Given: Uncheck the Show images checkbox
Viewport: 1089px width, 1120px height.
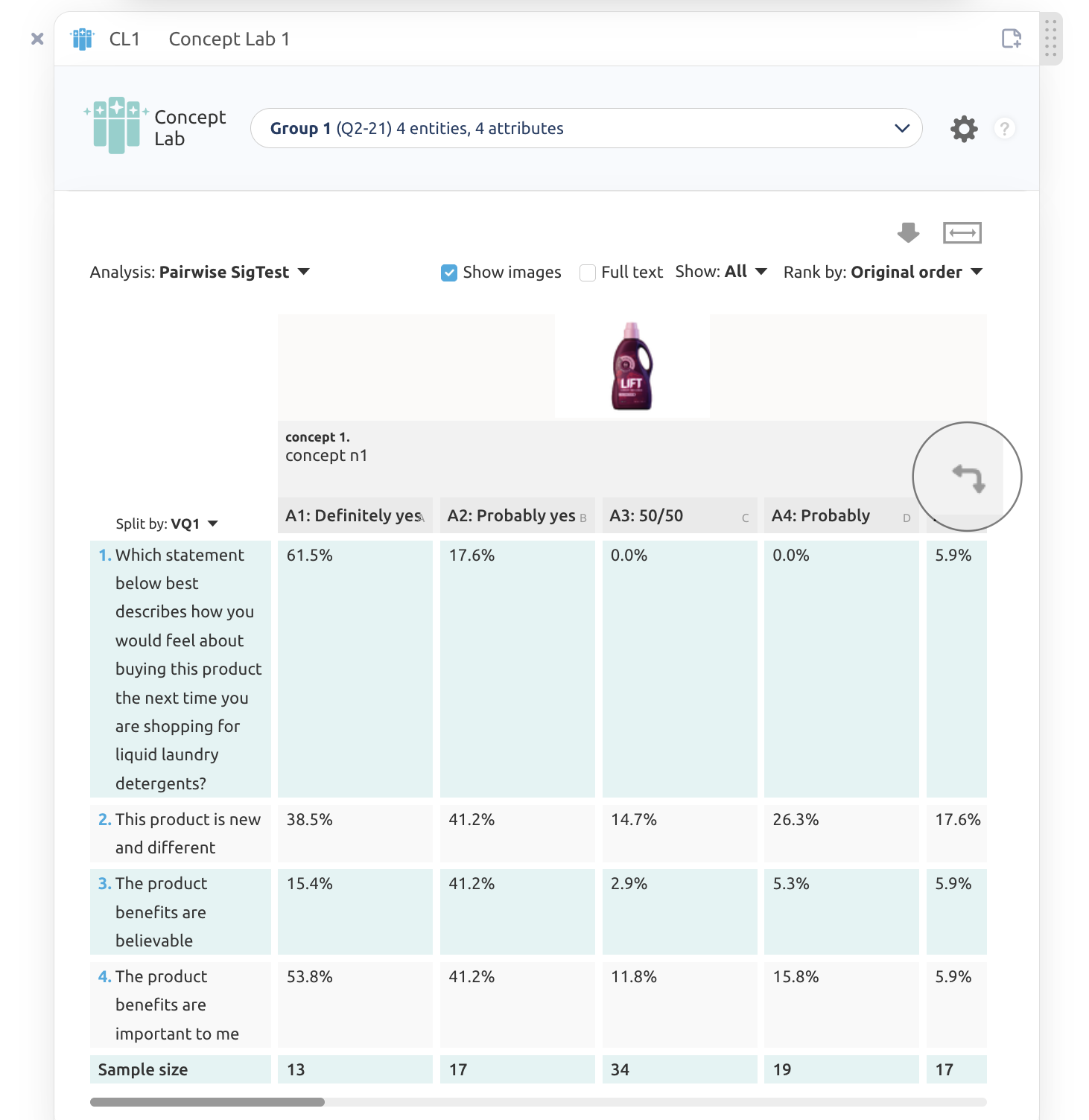Looking at the screenshot, I should [x=449, y=273].
